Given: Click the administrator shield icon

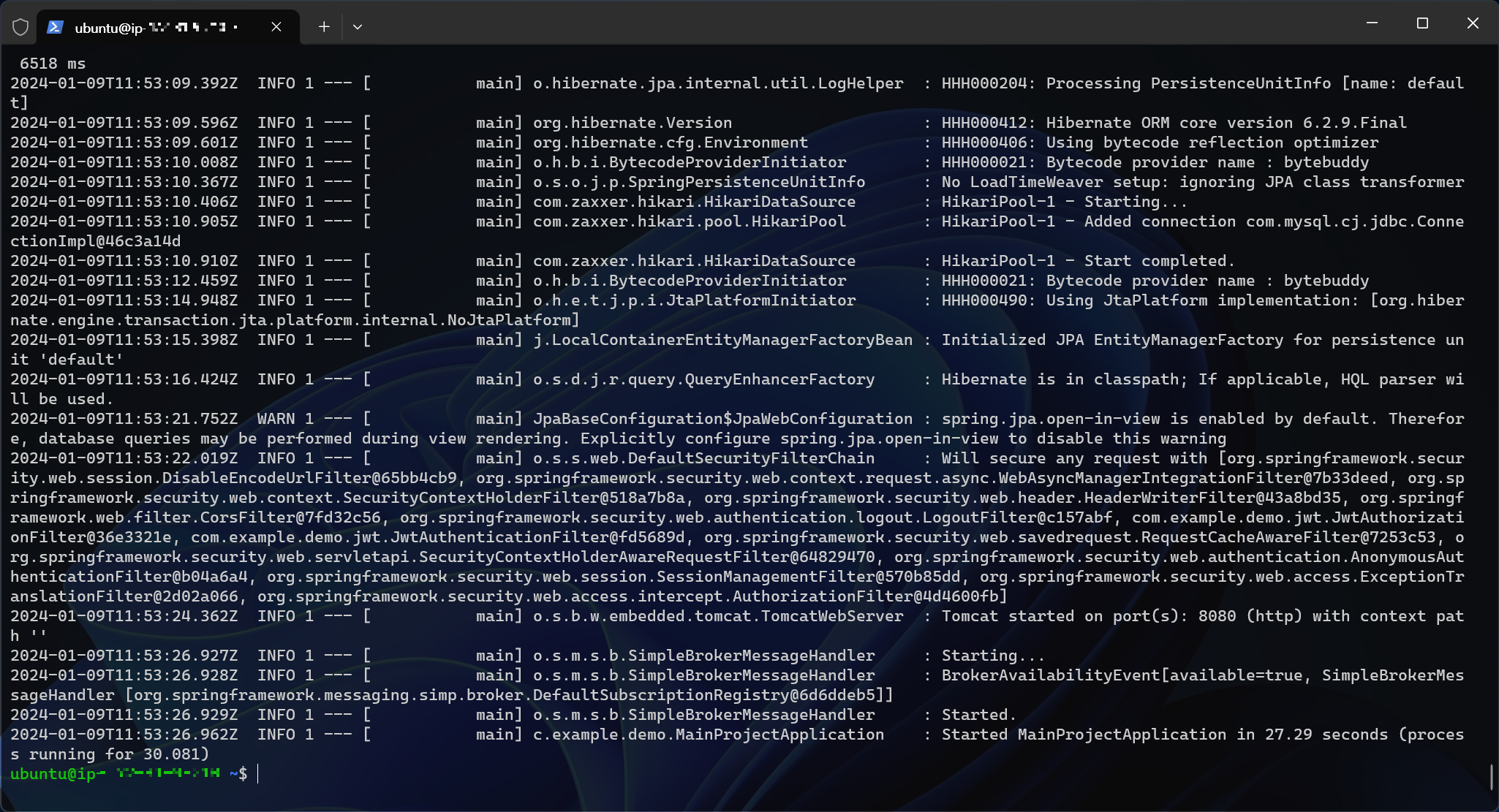Looking at the screenshot, I should tap(20, 27).
